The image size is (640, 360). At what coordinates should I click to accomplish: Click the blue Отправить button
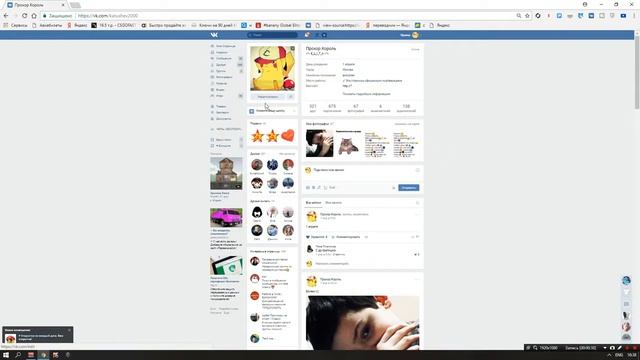(409, 188)
